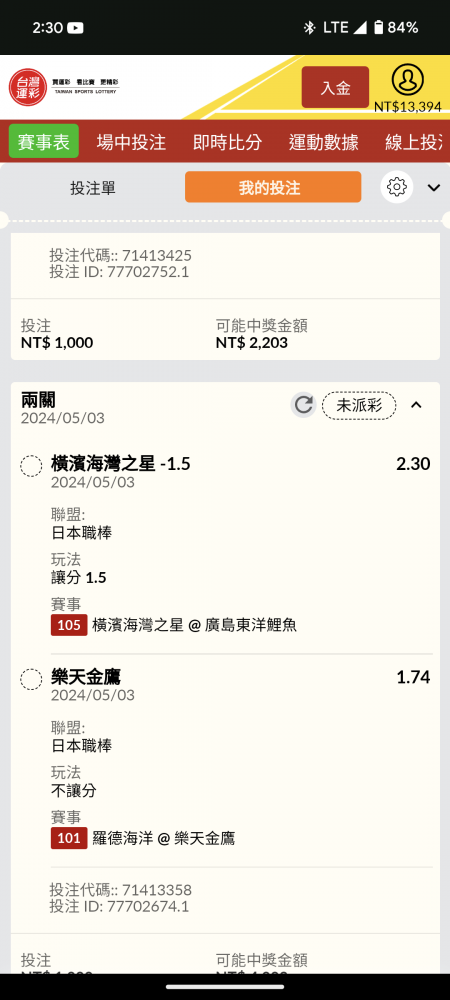The height and width of the screenshot is (1000, 450).
Task: Expand account balance NT$13,394
Action: pos(408,107)
